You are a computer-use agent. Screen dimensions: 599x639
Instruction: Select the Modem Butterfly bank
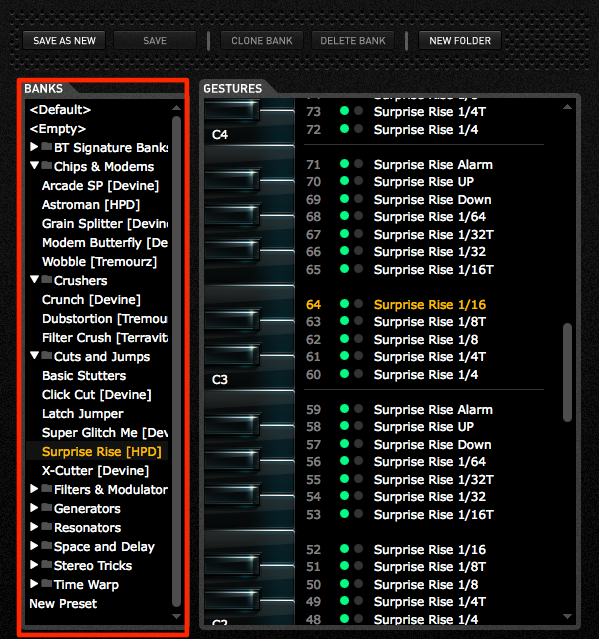105,243
